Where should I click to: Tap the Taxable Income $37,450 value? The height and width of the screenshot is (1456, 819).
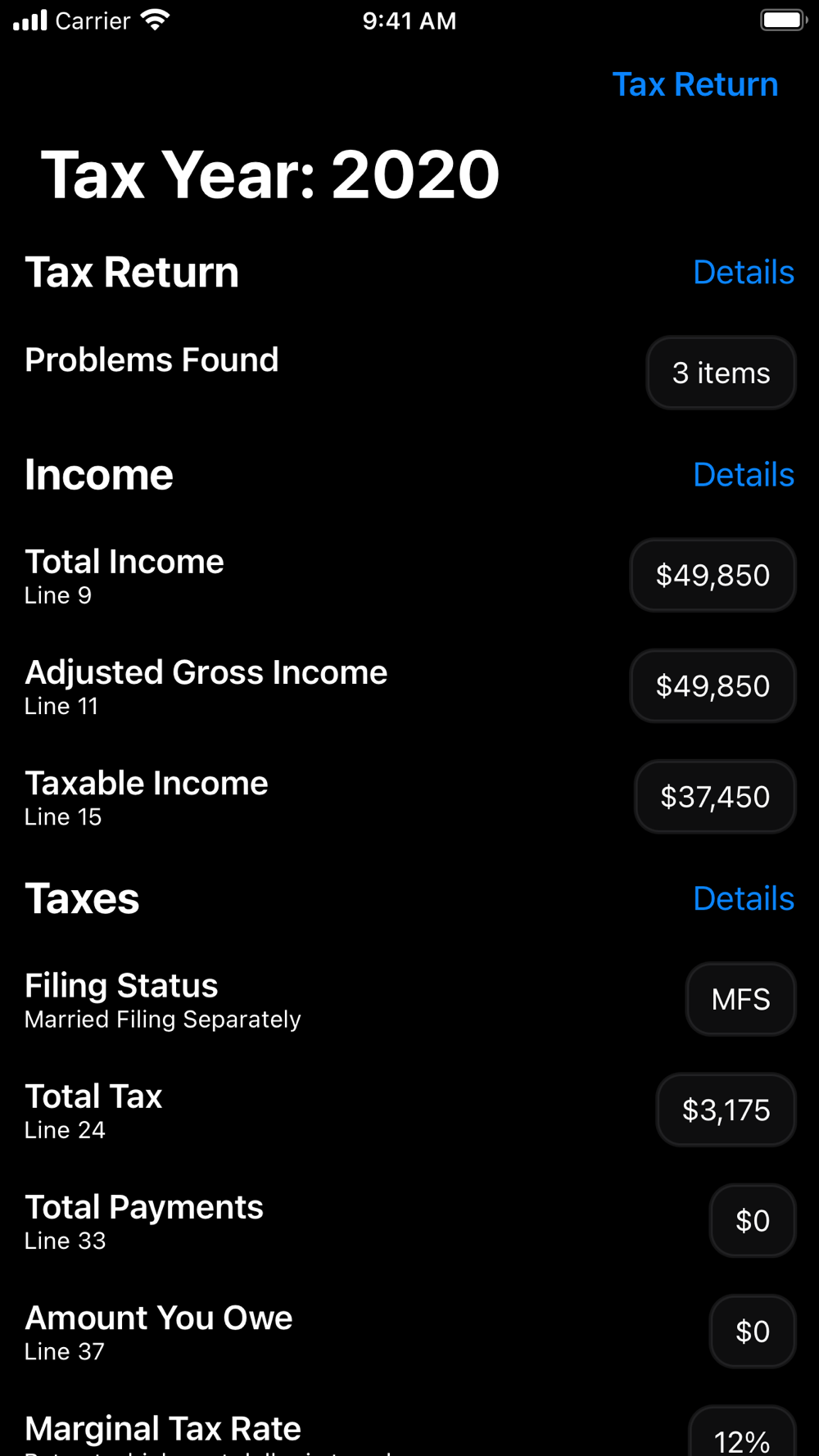(x=715, y=797)
